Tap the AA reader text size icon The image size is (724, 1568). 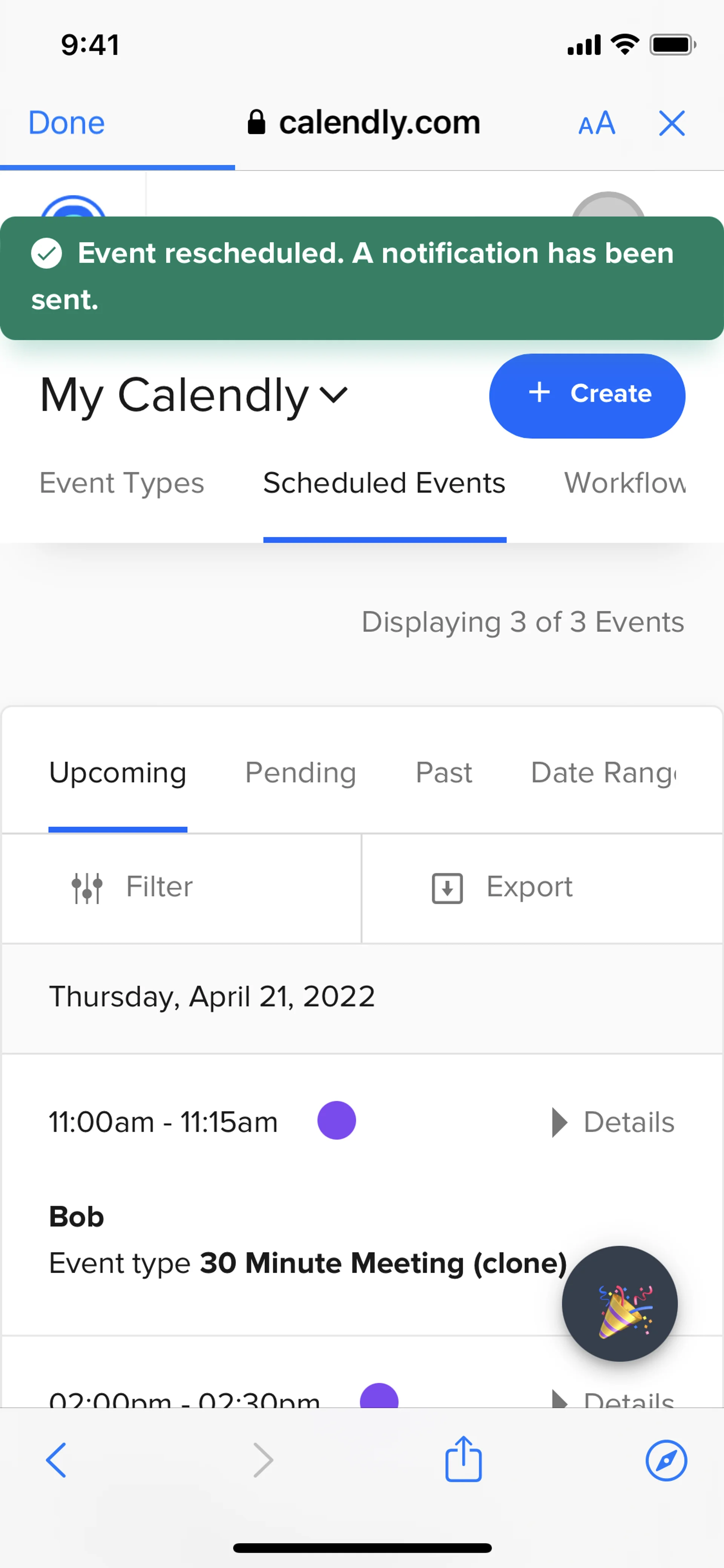tap(596, 124)
